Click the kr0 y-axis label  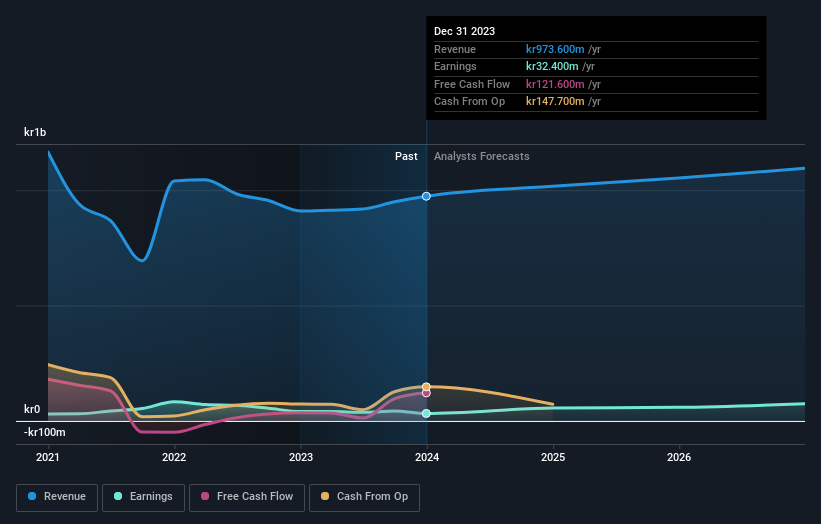click(x=32, y=409)
